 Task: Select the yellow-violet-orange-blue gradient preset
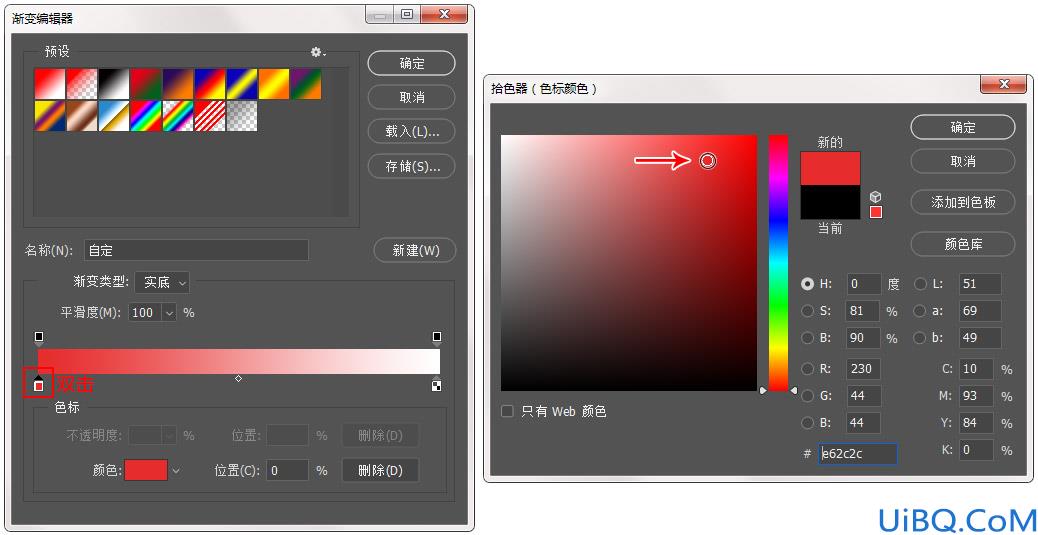(x=50, y=116)
